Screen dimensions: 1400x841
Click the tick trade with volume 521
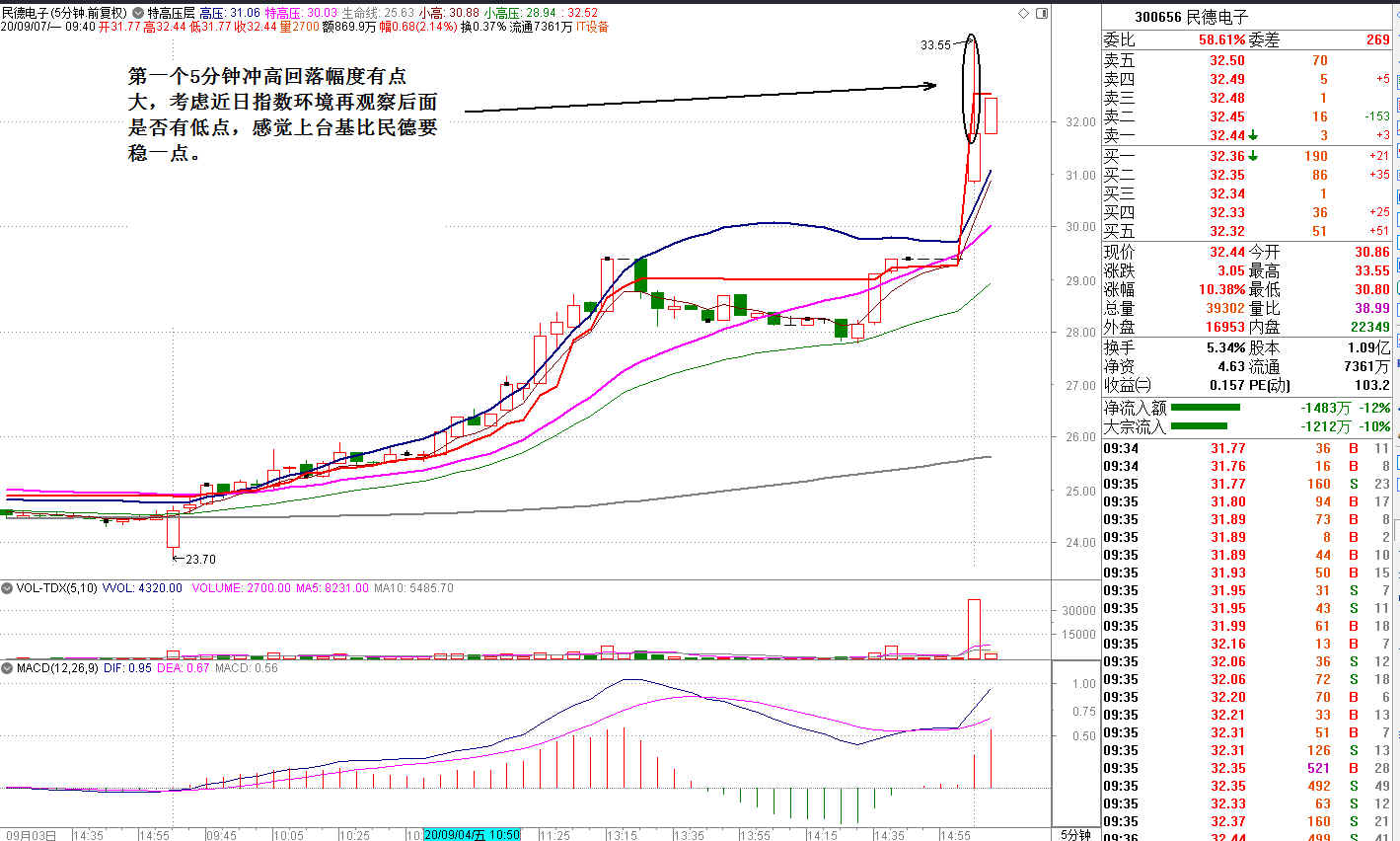pyautogui.click(x=1318, y=768)
